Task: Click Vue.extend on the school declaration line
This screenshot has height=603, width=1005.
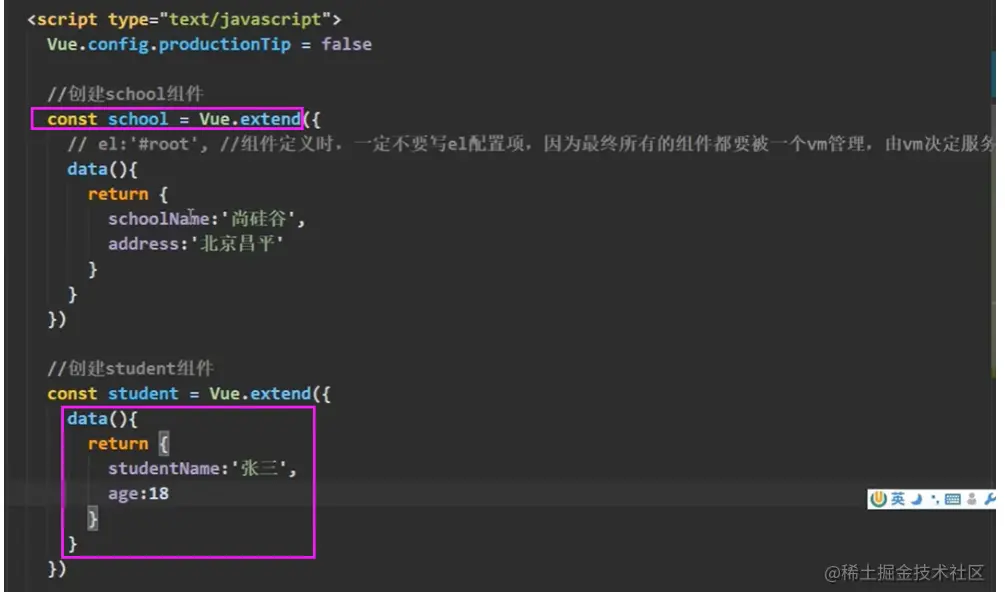Action: coord(249,119)
